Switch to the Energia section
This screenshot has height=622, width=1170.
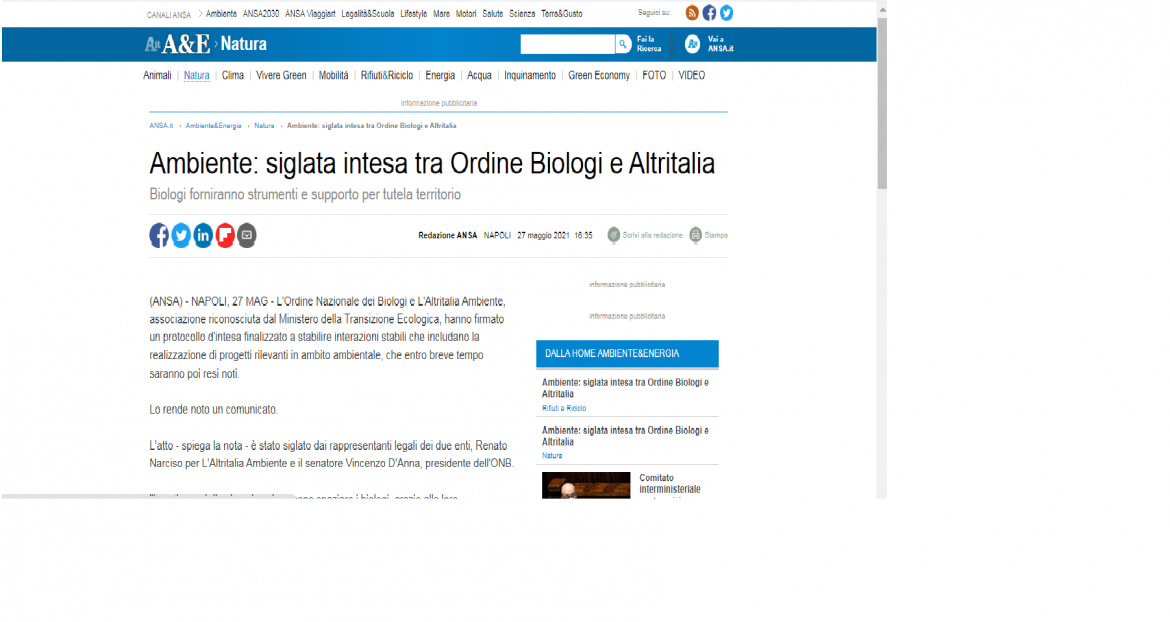(440, 75)
